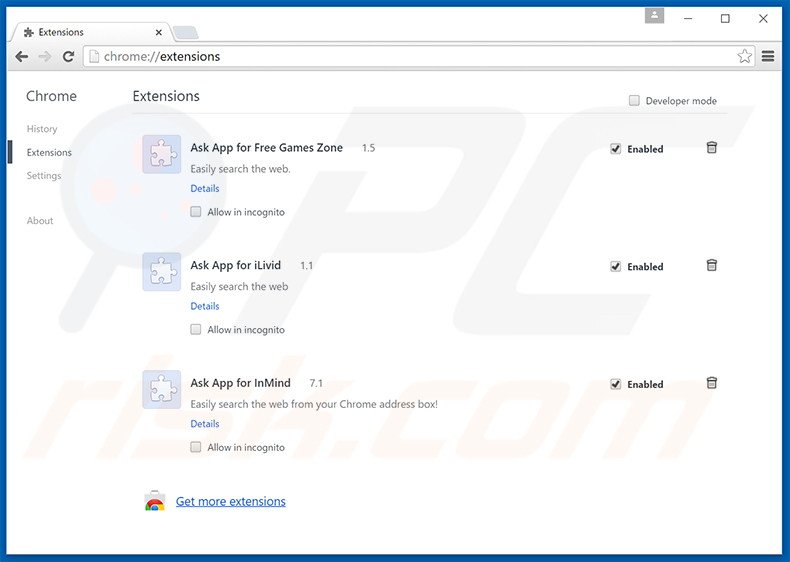The image size is (790, 562).
Task: Open History in the Chrome sidebar
Action: pos(42,129)
